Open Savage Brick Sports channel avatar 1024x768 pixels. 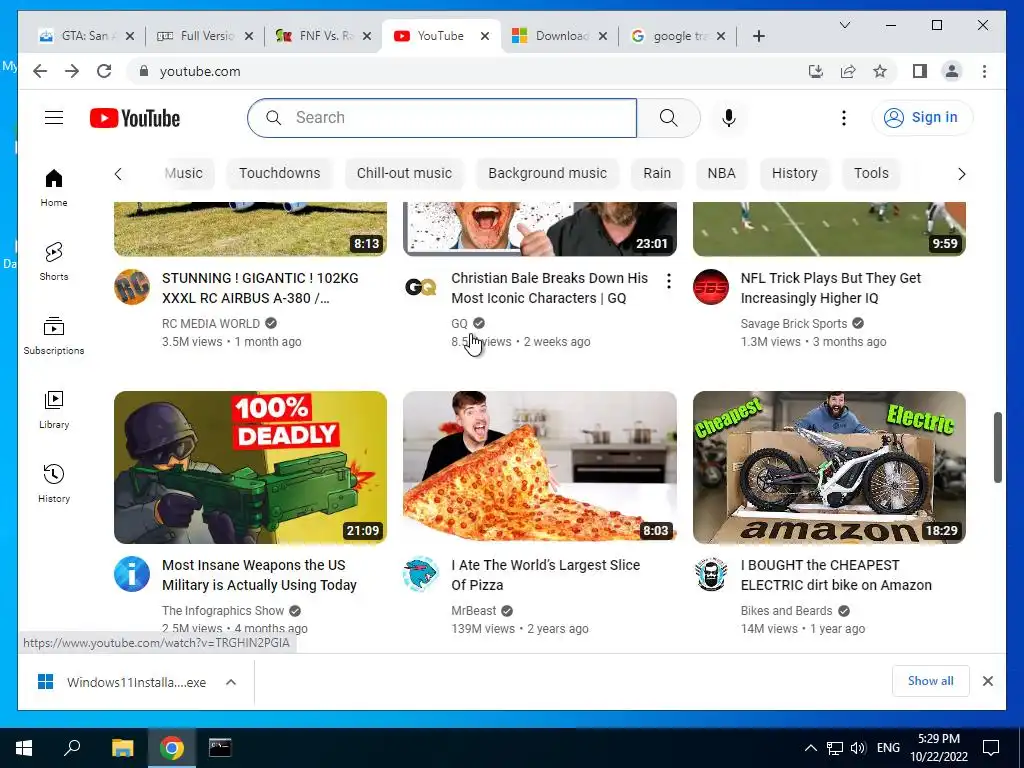(711, 287)
